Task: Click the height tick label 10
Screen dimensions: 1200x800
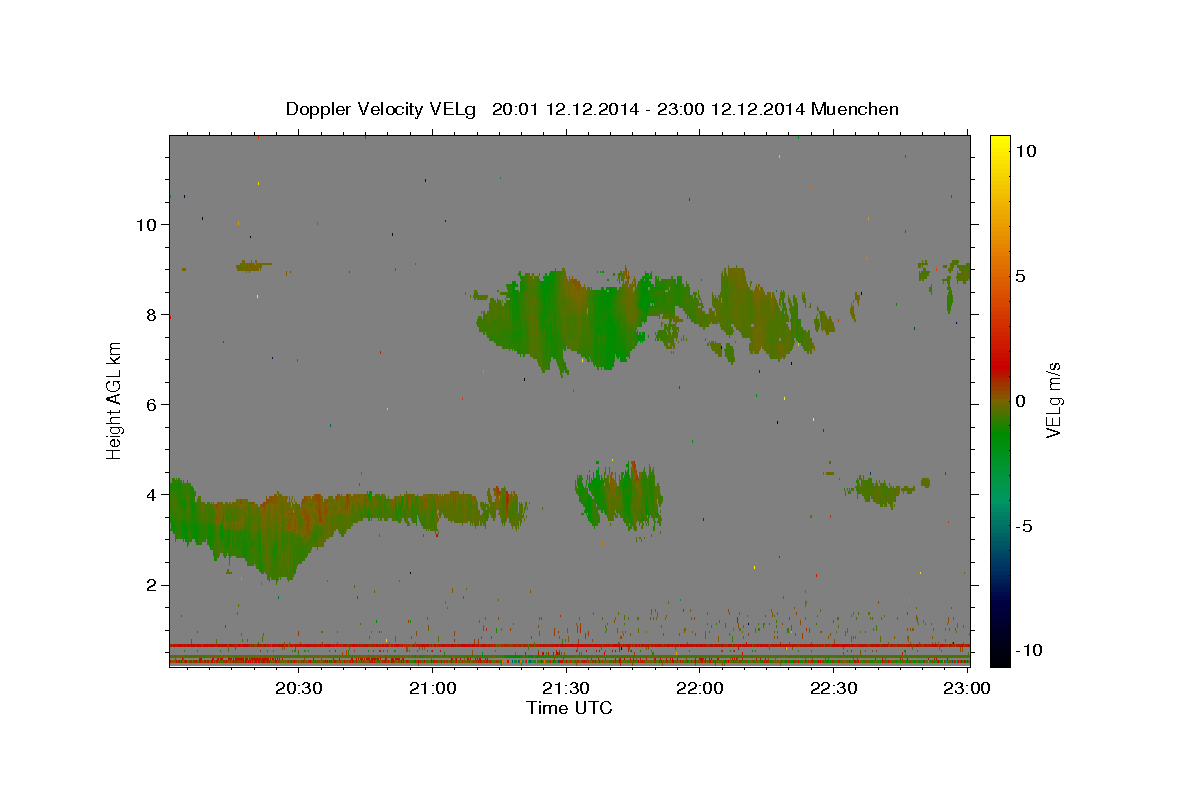Action: pos(147,224)
